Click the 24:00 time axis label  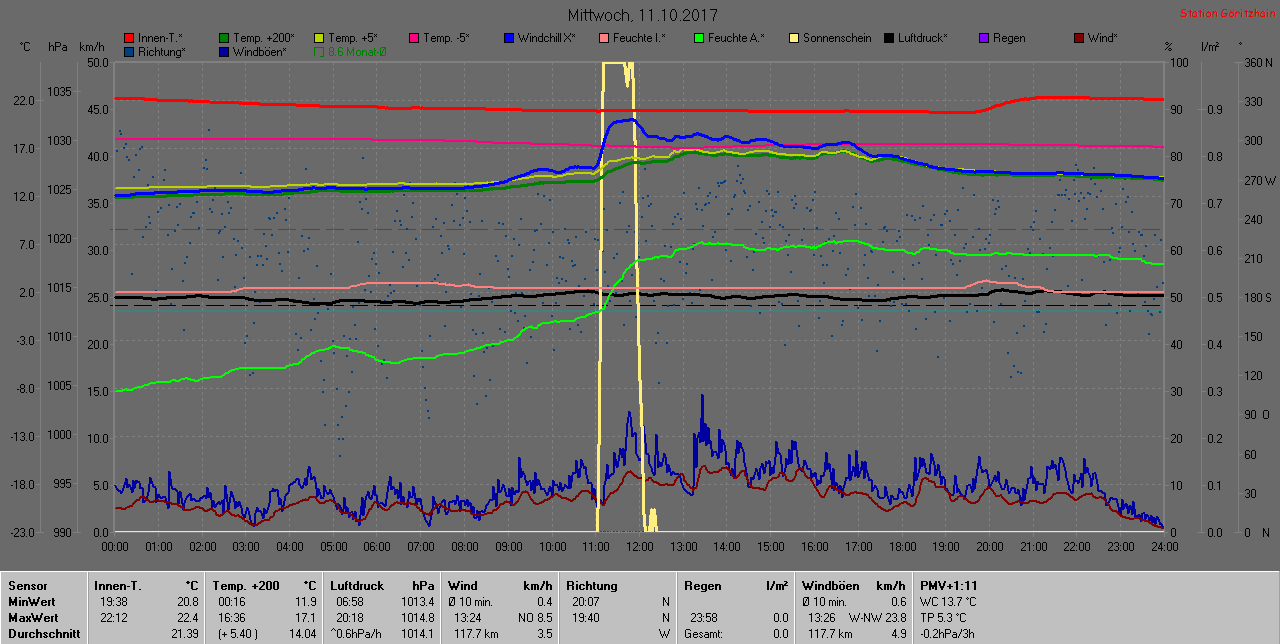[1164, 547]
